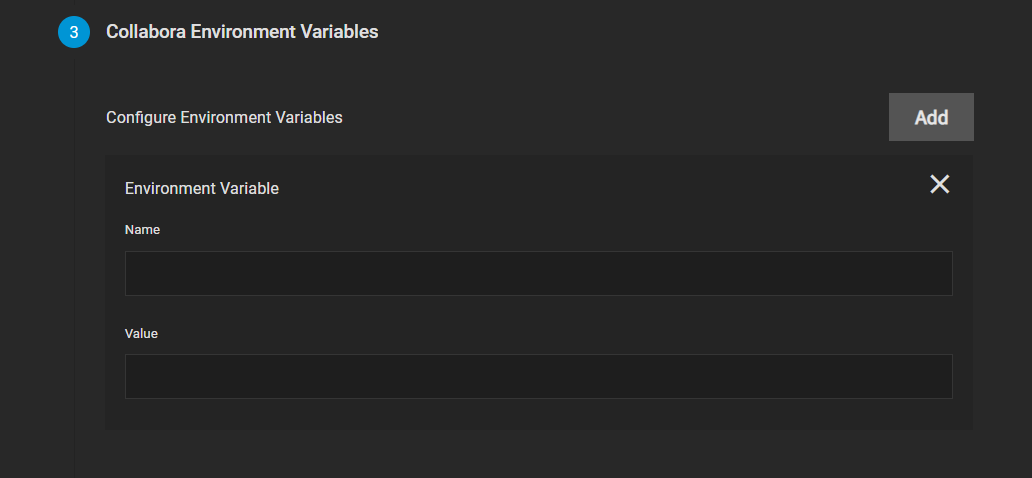Image resolution: width=1032 pixels, height=478 pixels.
Task: Remove the Environment Variable entry with X
Action: [x=939, y=184]
